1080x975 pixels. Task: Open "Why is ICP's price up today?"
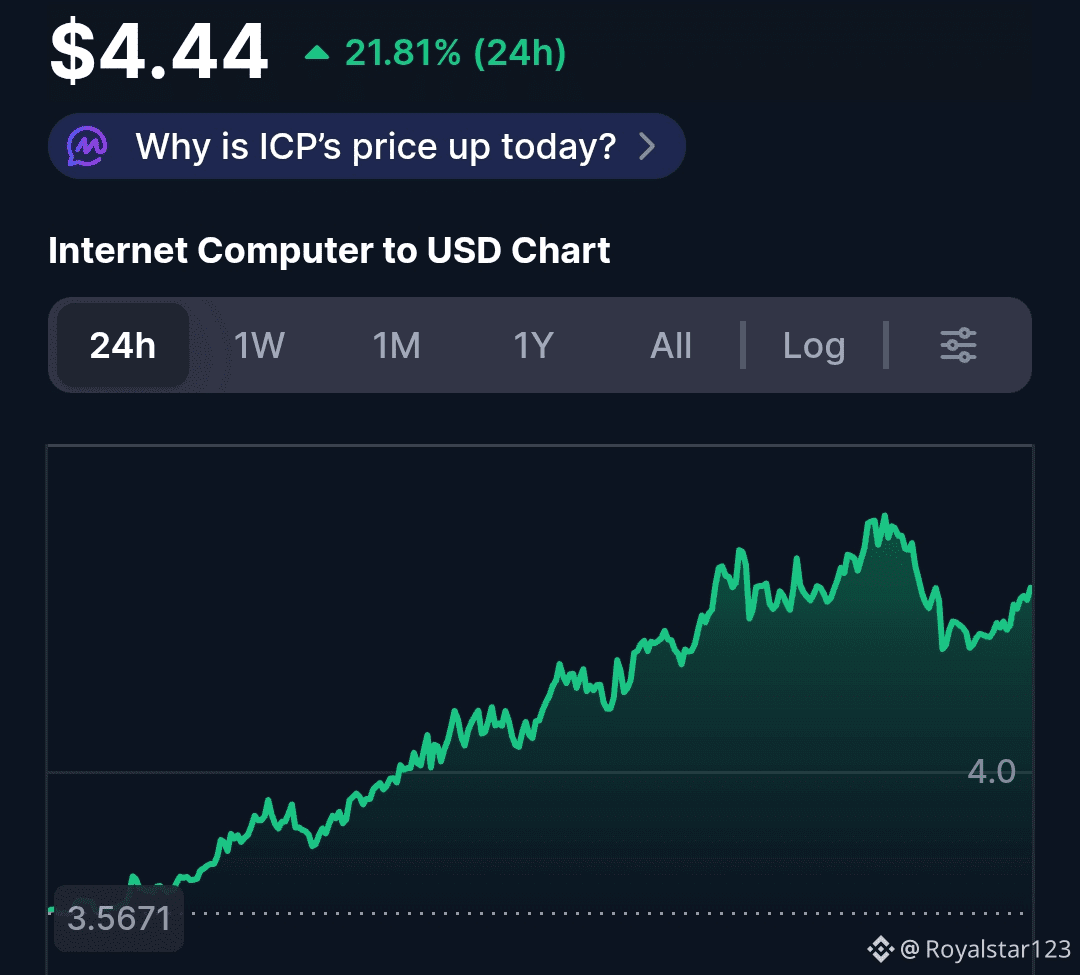[375, 147]
